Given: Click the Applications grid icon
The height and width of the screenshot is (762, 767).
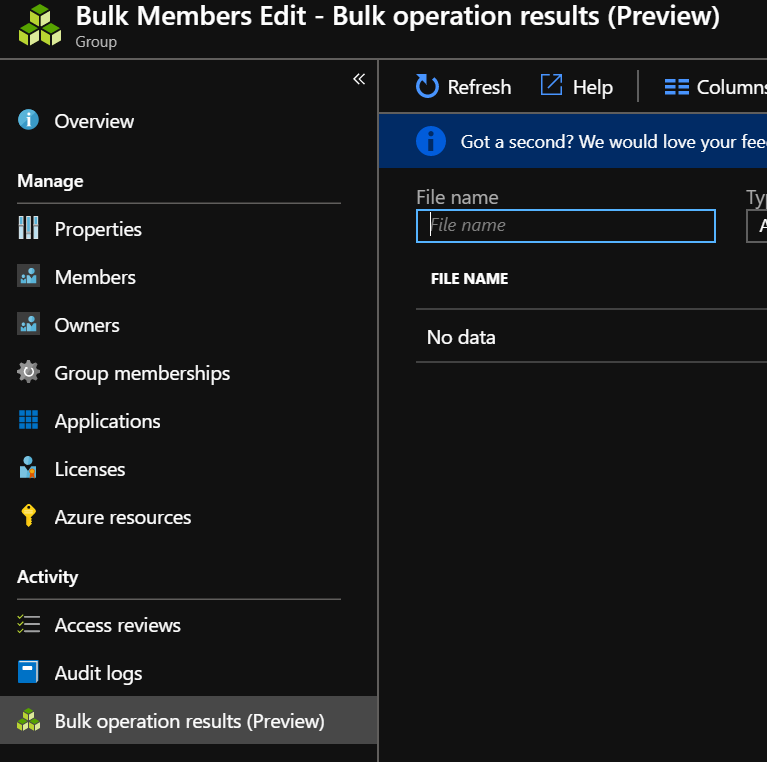Looking at the screenshot, I should point(28,421).
